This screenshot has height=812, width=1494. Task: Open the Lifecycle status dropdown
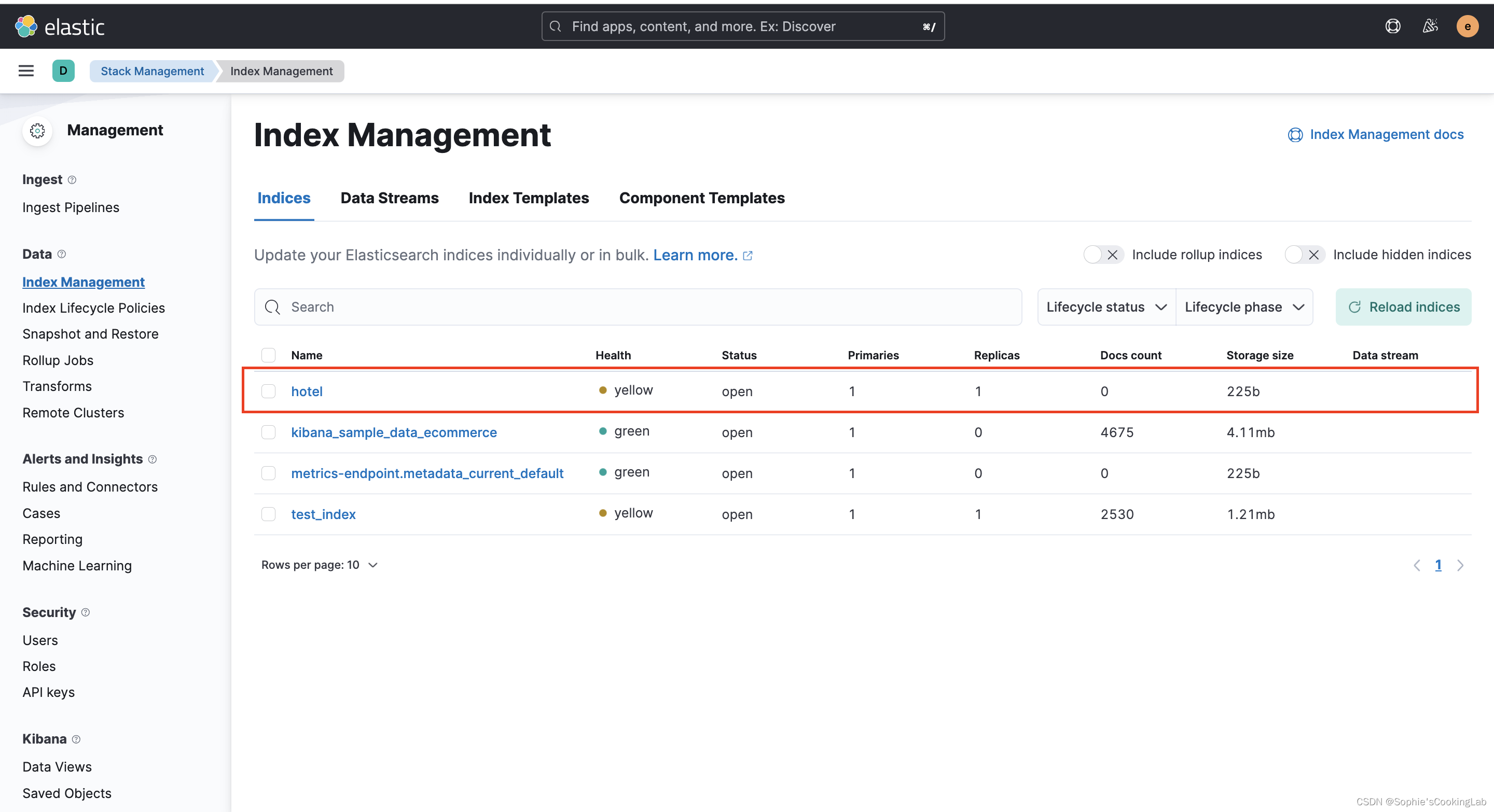click(x=1106, y=306)
